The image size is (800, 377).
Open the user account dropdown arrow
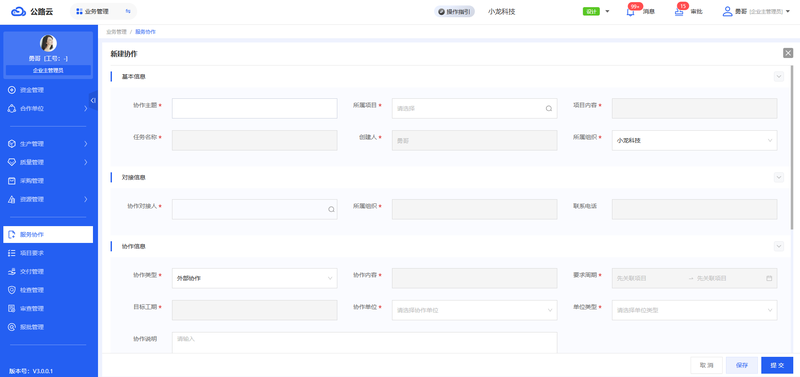788,12
